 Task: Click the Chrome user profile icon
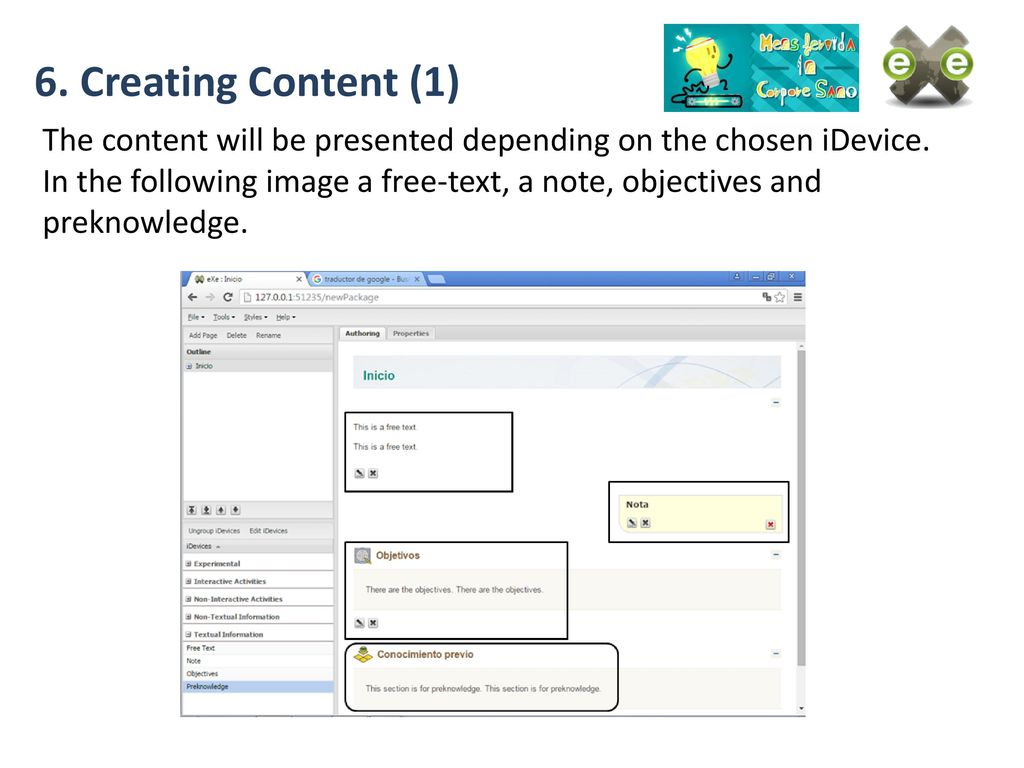pos(737,277)
